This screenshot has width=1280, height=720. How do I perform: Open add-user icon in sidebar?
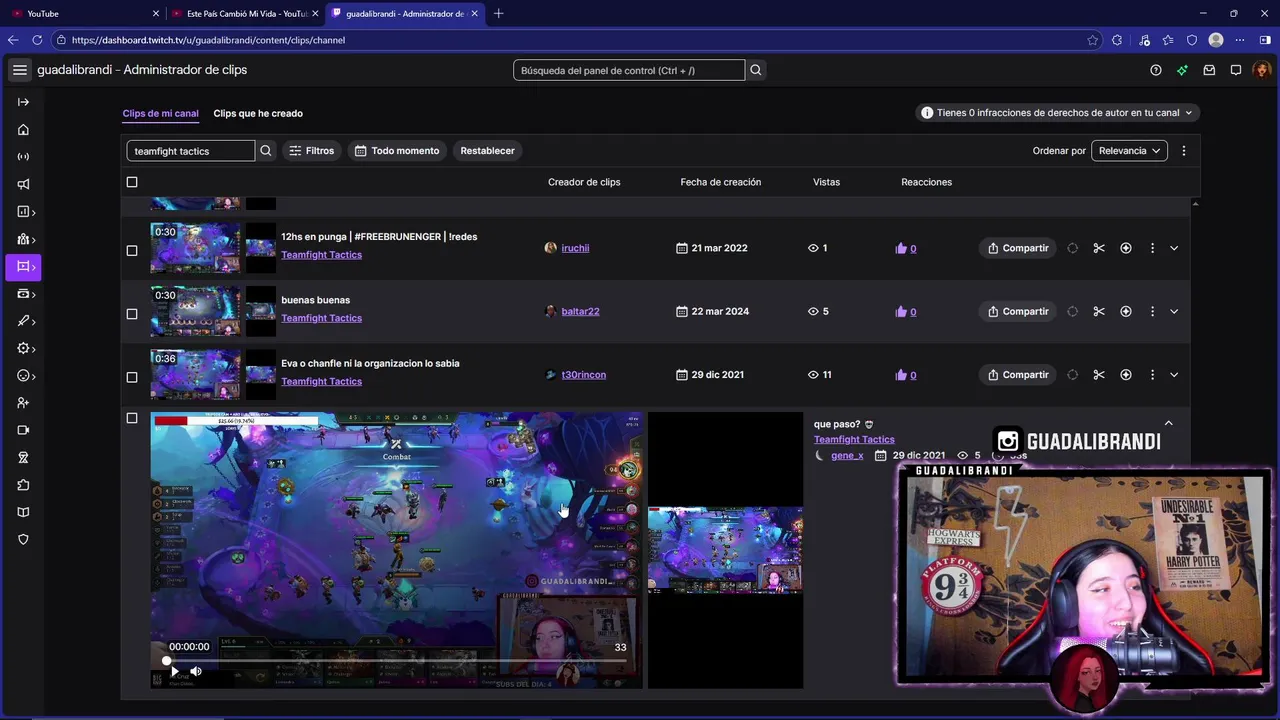[x=23, y=403]
